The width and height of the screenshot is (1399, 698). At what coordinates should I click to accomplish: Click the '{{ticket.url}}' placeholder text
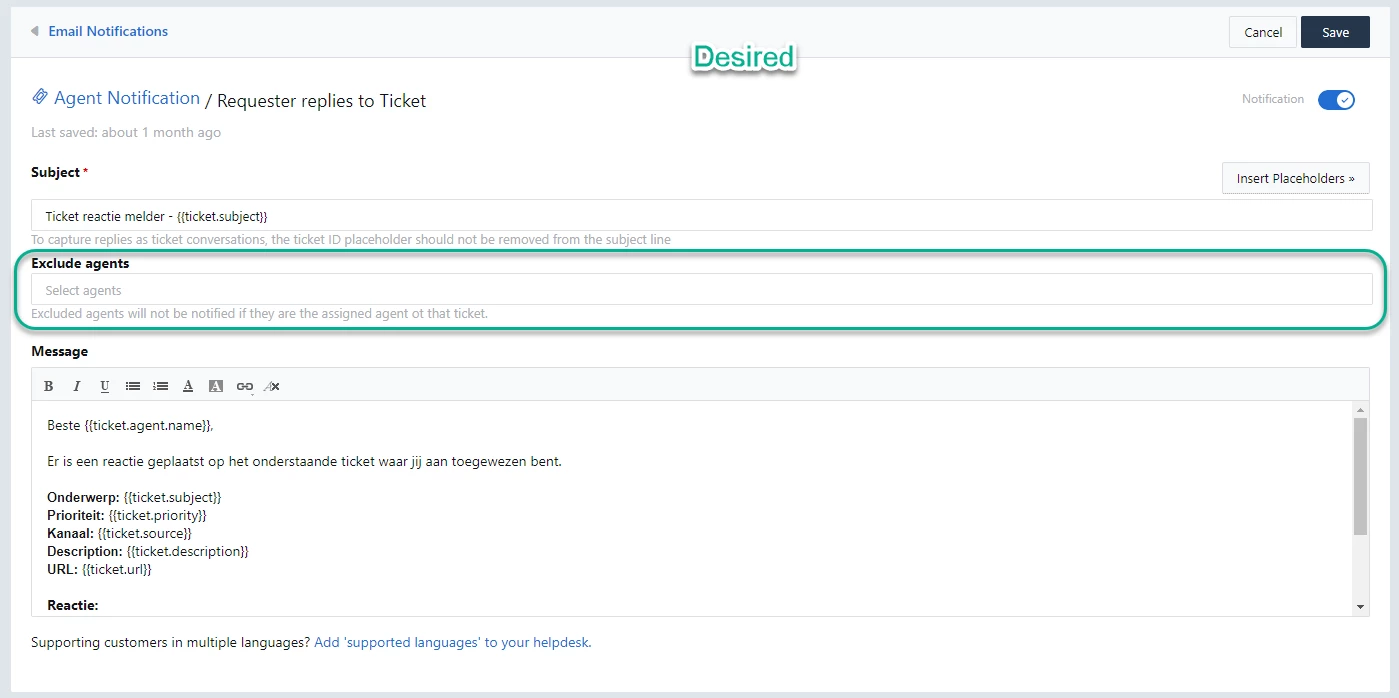(x=116, y=569)
